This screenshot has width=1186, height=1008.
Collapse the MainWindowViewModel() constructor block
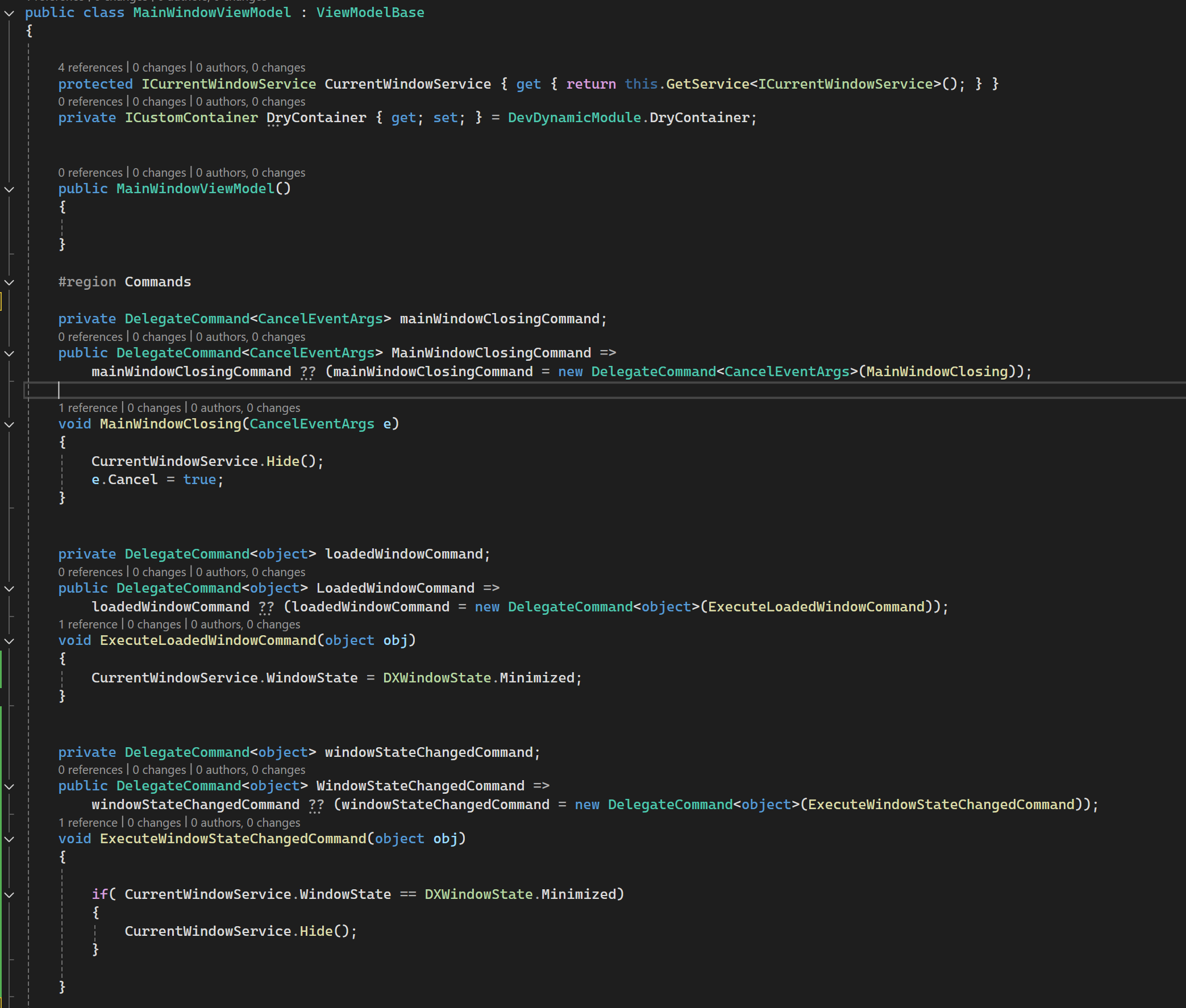point(9,189)
